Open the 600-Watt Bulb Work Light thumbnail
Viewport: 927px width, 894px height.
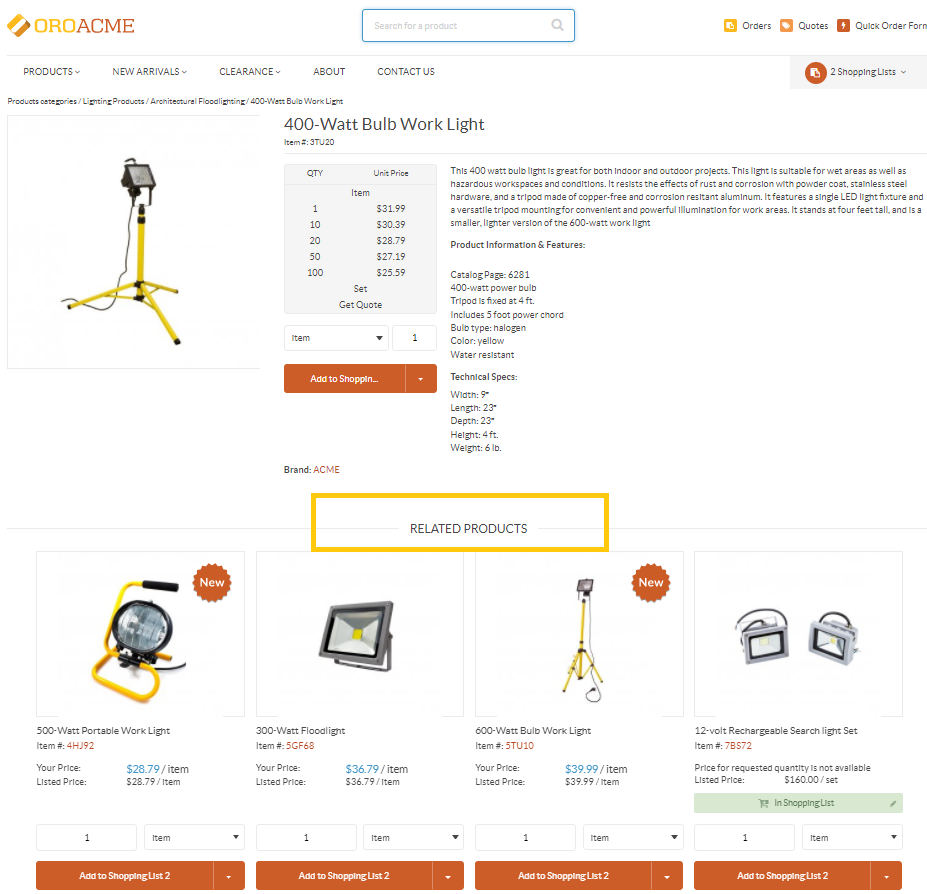pyautogui.click(x=579, y=634)
